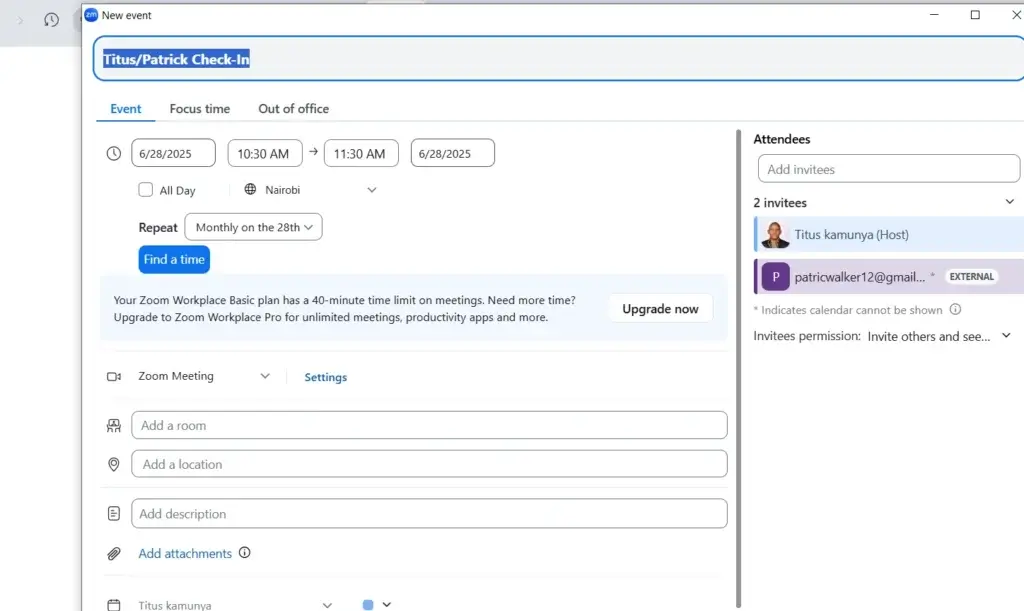Screen dimensions: 1024x611
Task: Select Titus kamunya (Host) attendee row
Action: click(x=889, y=234)
